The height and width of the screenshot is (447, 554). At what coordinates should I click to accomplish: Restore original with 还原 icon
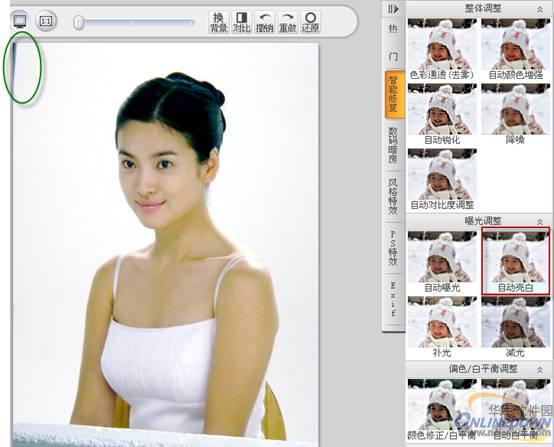pos(311,22)
